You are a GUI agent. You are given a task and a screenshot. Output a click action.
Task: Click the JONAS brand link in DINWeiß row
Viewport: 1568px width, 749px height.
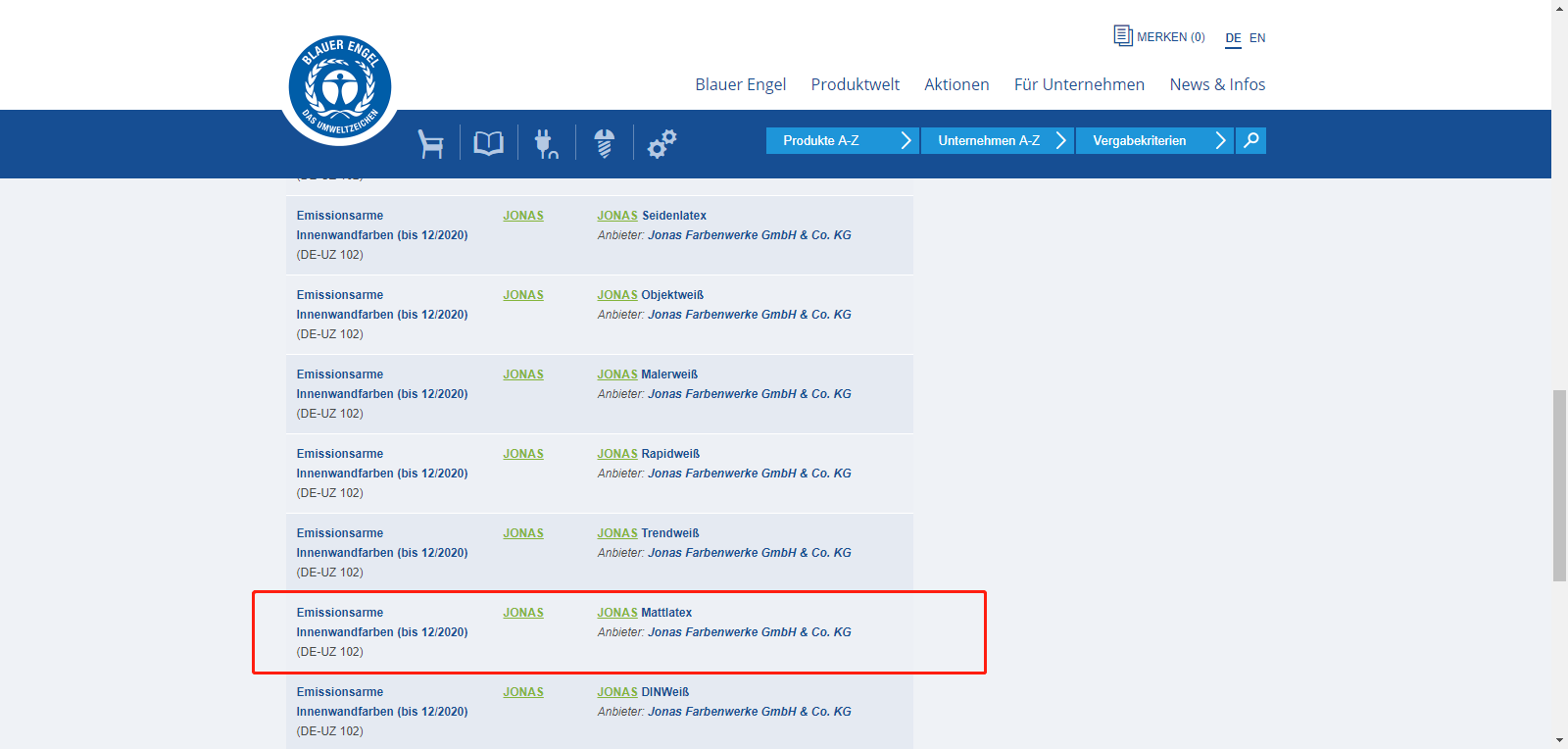pos(523,692)
